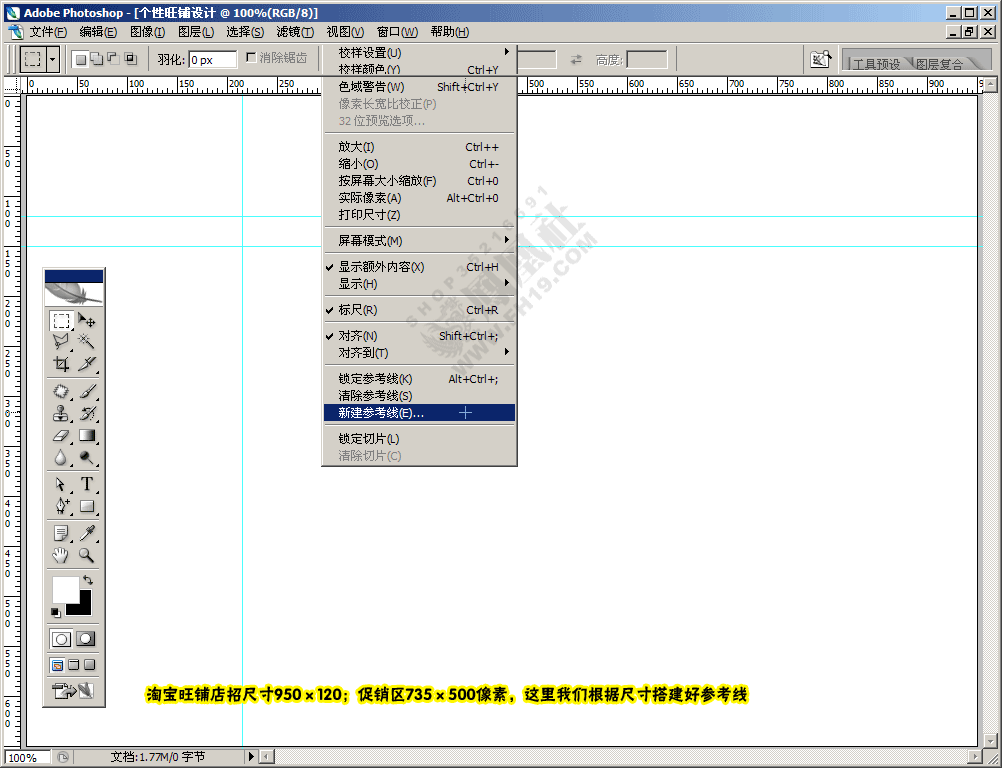Choose 清除参考线(S) menu entry
The image size is (1002, 768).
coord(419,396)
